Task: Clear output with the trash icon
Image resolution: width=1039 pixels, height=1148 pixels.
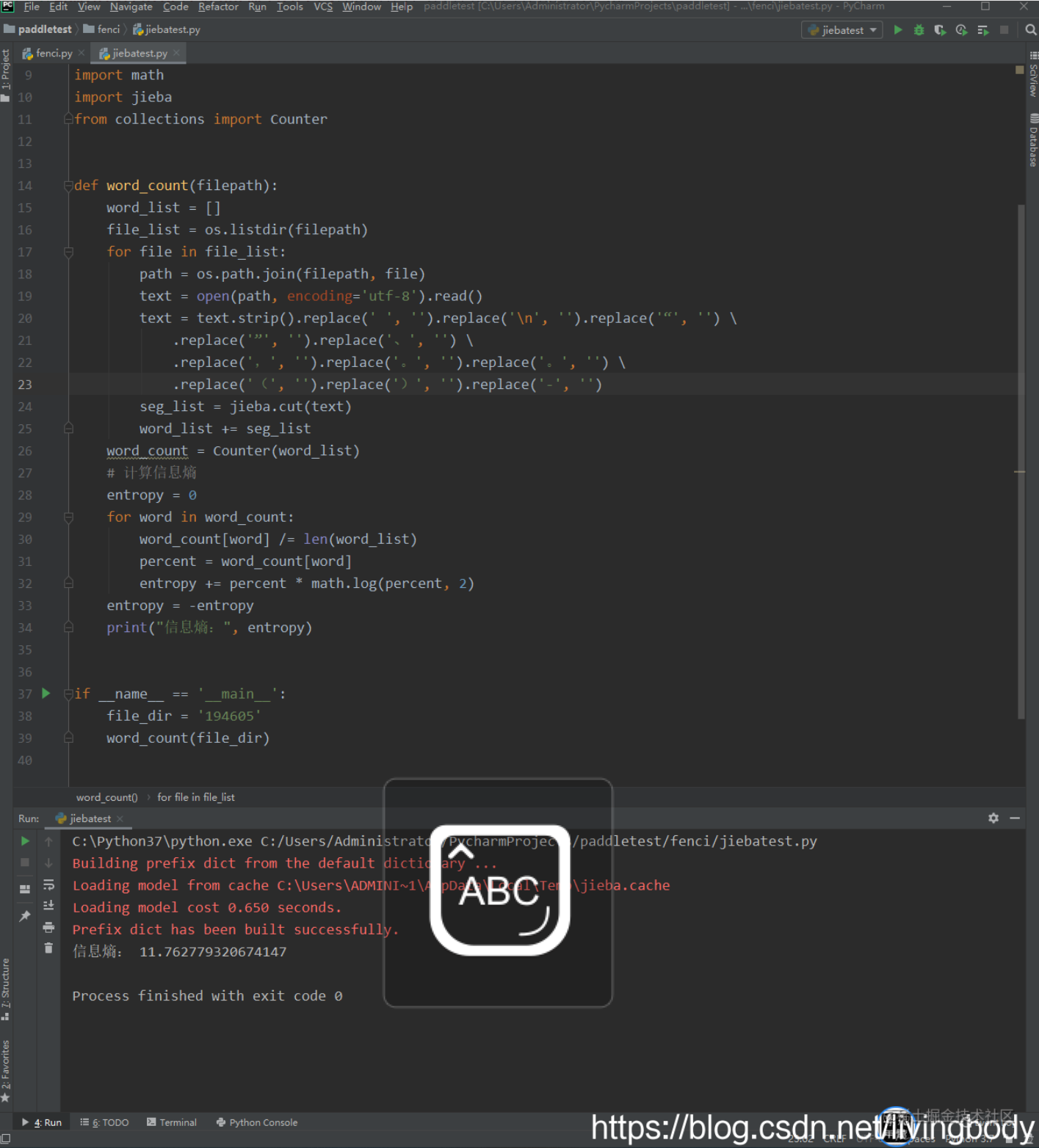Action: coord(48,948)
